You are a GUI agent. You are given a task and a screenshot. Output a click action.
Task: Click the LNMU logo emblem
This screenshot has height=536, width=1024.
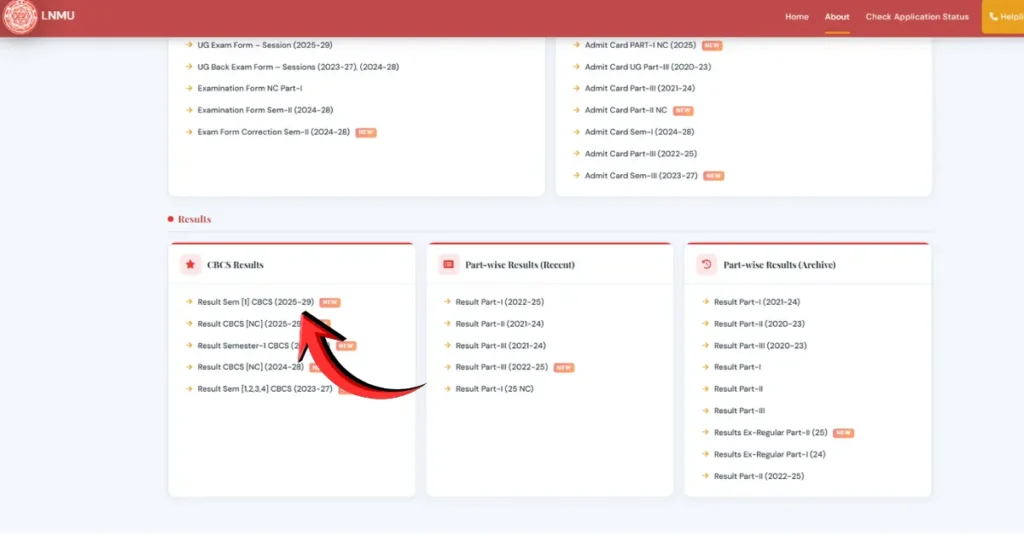(20, 16)
